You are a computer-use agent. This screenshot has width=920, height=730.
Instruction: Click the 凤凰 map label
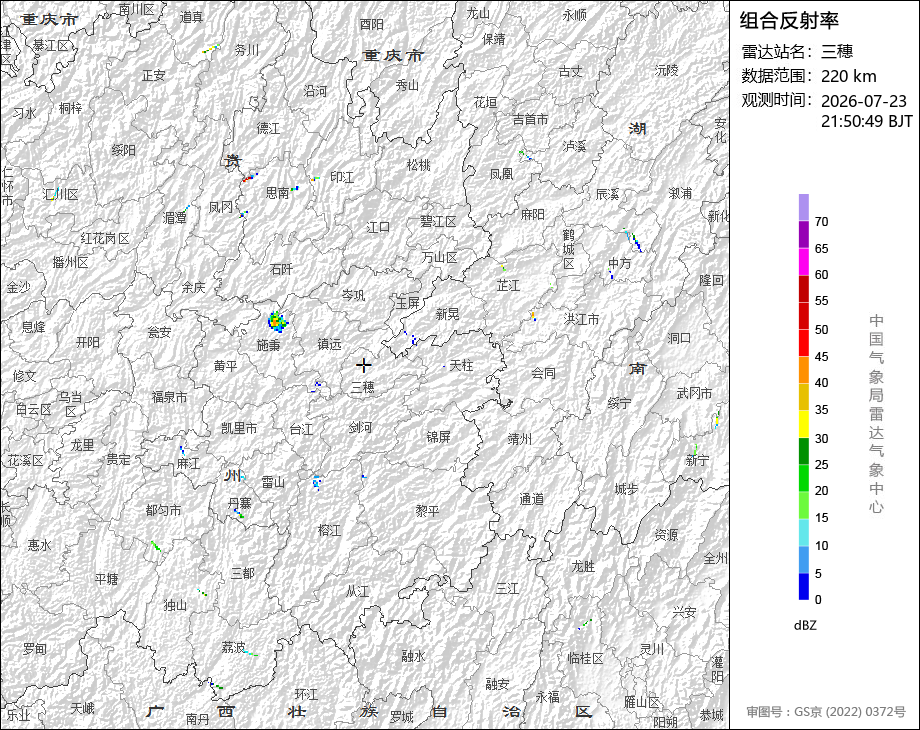coord(501,174)
